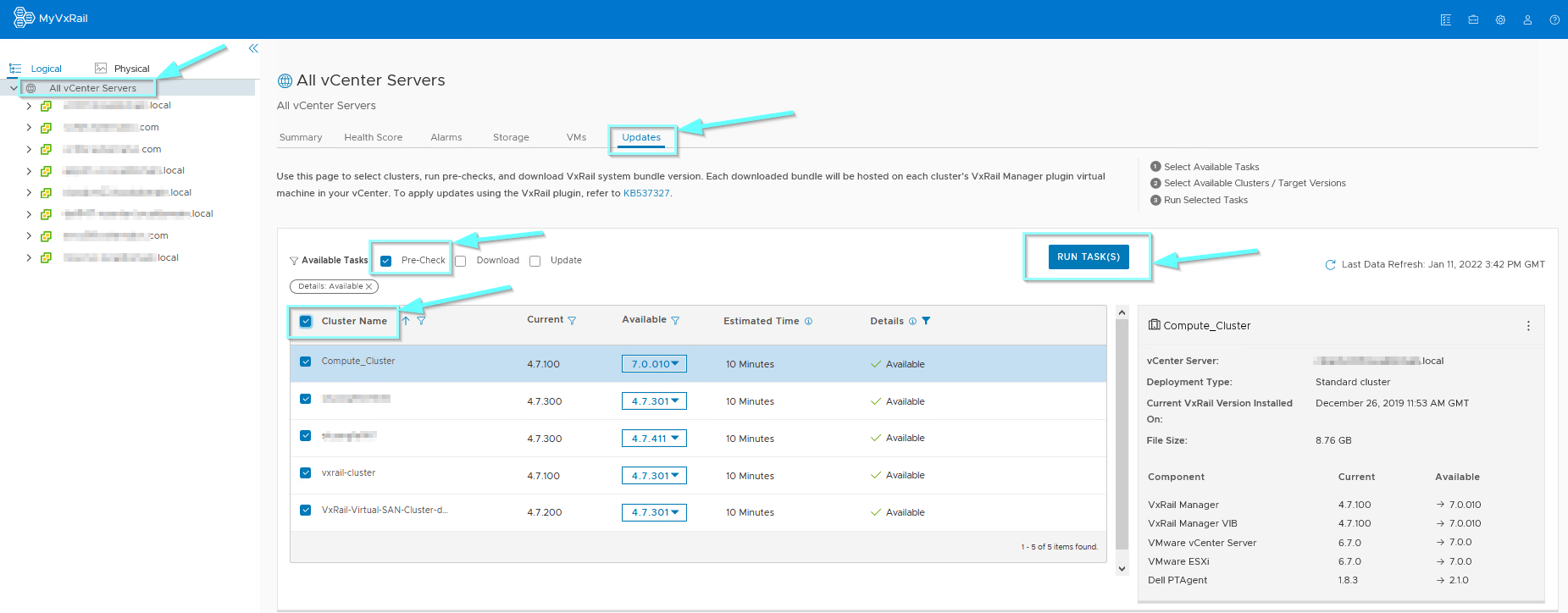Click '1 - 5 of 5 items found' text
The width and height of the screenshot is (1568, 613).
pos(1060,547)
